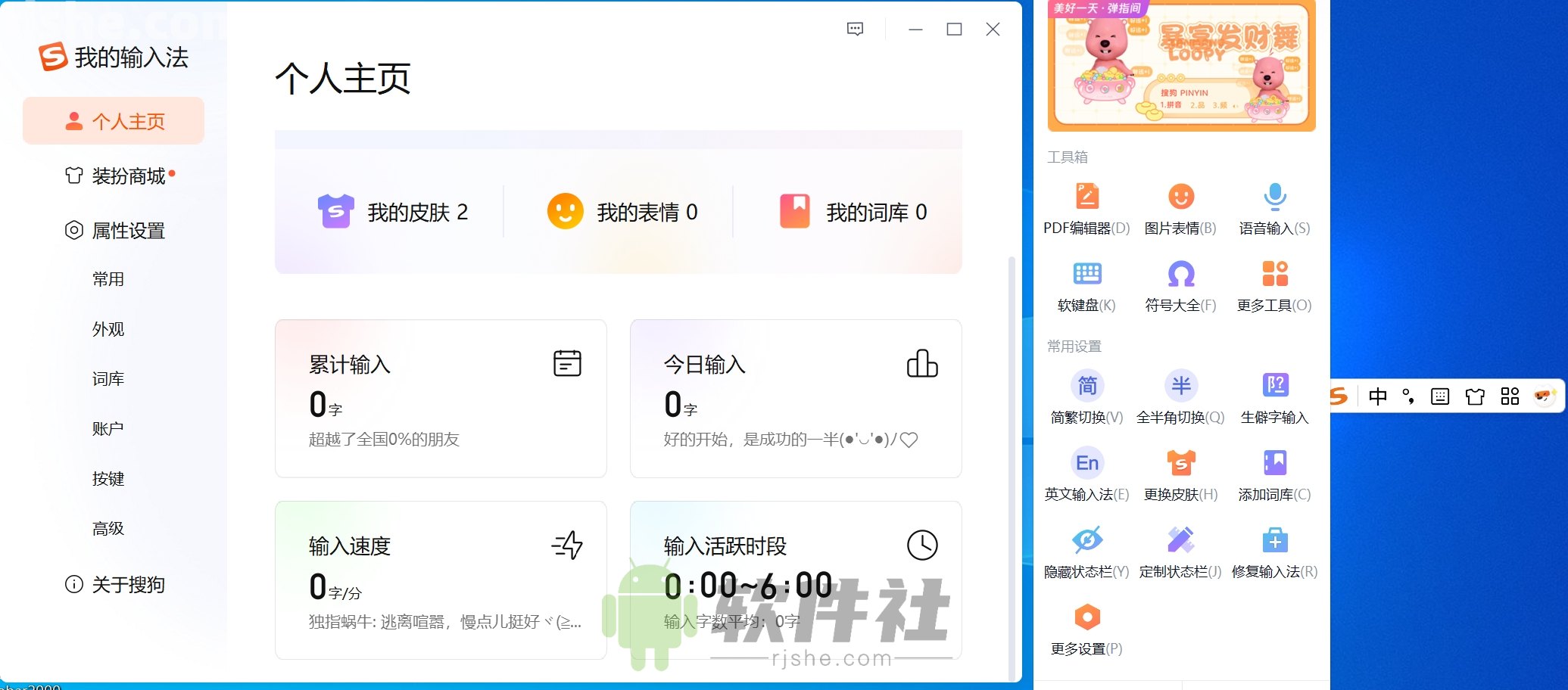Click the Sogou S logo on the status bar
Image resolution: width=1568 pixels, height=690 pixels.
1339,396
